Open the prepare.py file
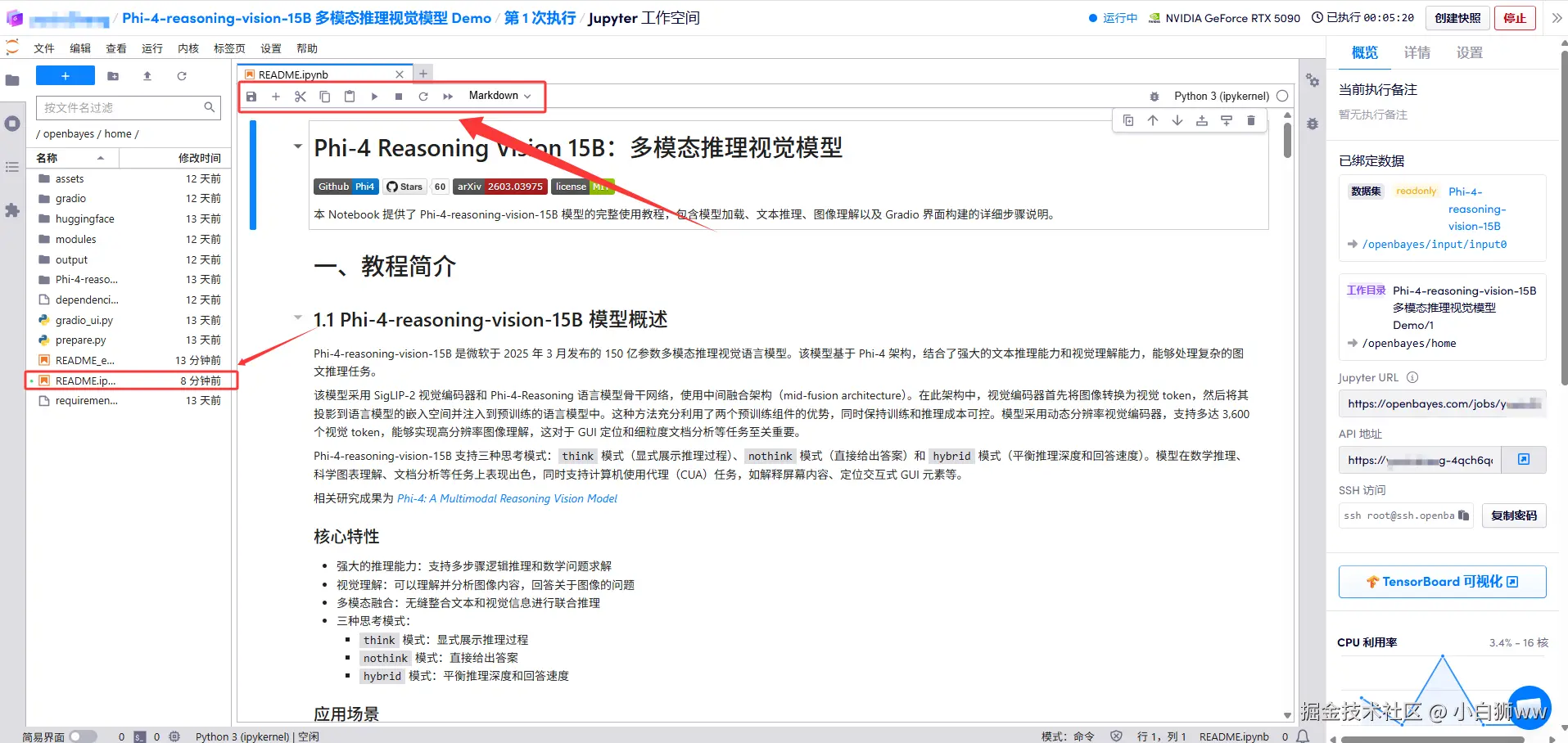 click(x=129, y=340)
